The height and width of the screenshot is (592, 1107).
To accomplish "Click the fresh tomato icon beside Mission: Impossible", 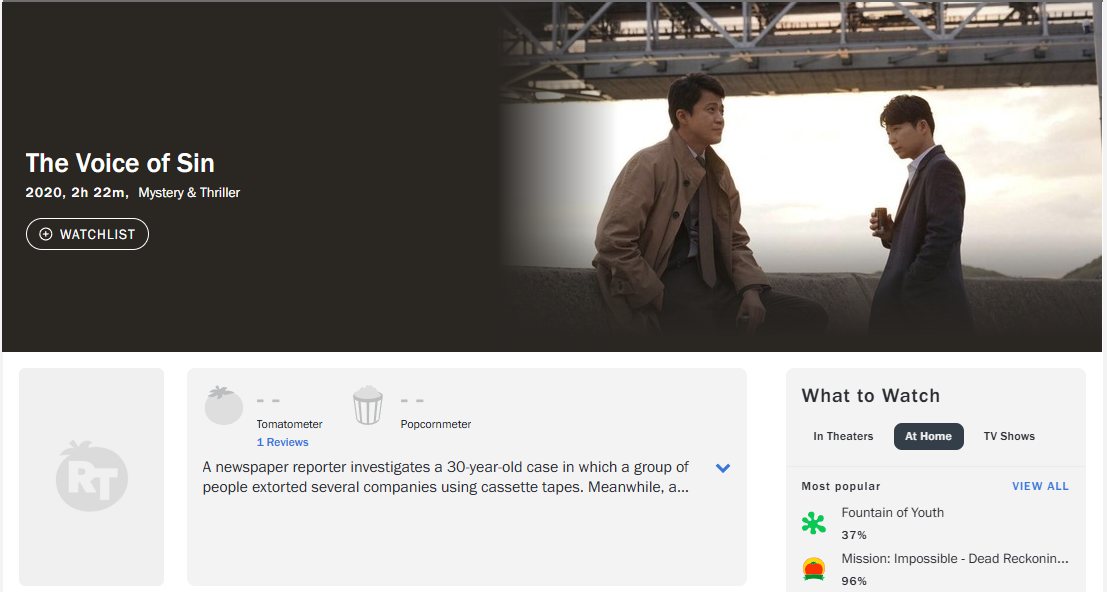I will tap(814, 569).
